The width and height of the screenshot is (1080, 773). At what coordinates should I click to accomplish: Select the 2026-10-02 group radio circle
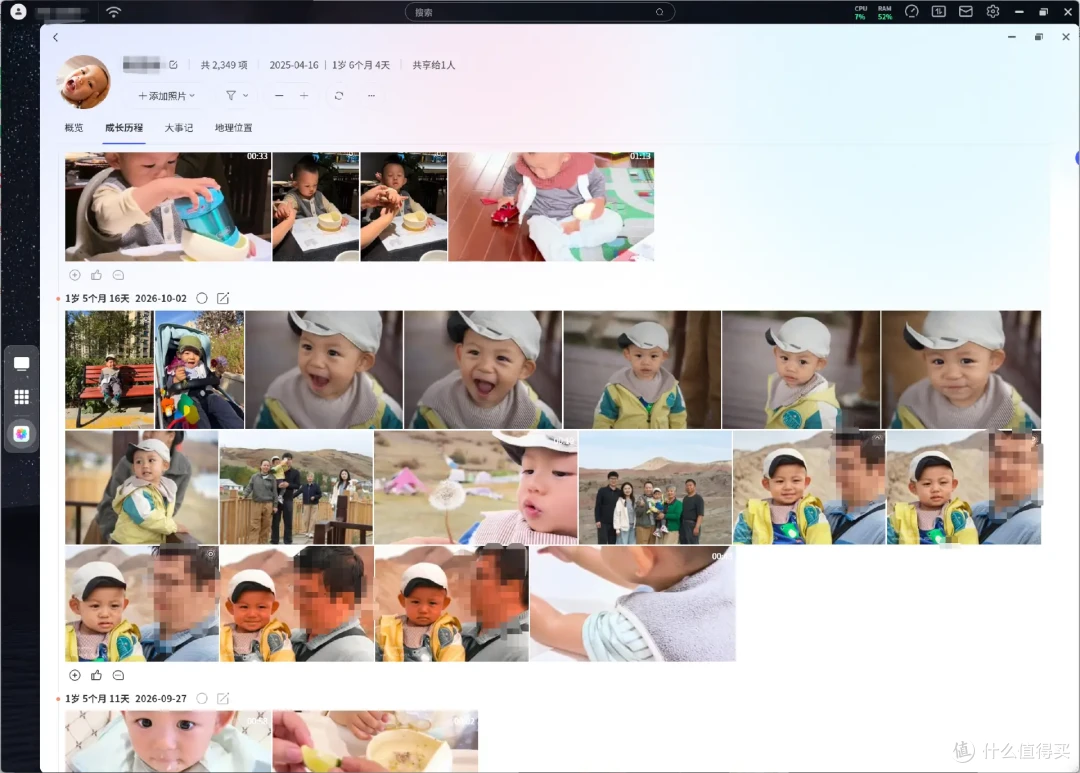(202, 298)
